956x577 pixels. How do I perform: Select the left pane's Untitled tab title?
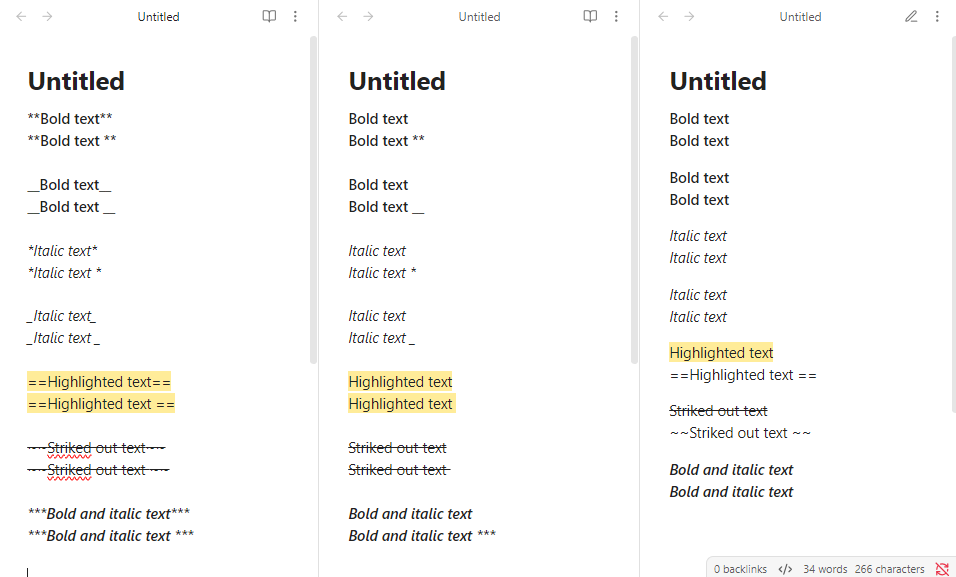coord(159,17)
